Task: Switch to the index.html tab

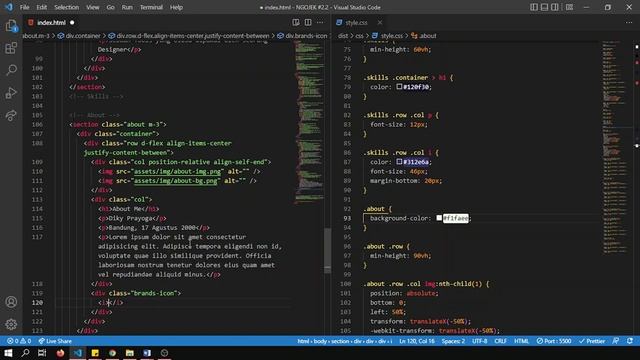Action: [51, 22]
